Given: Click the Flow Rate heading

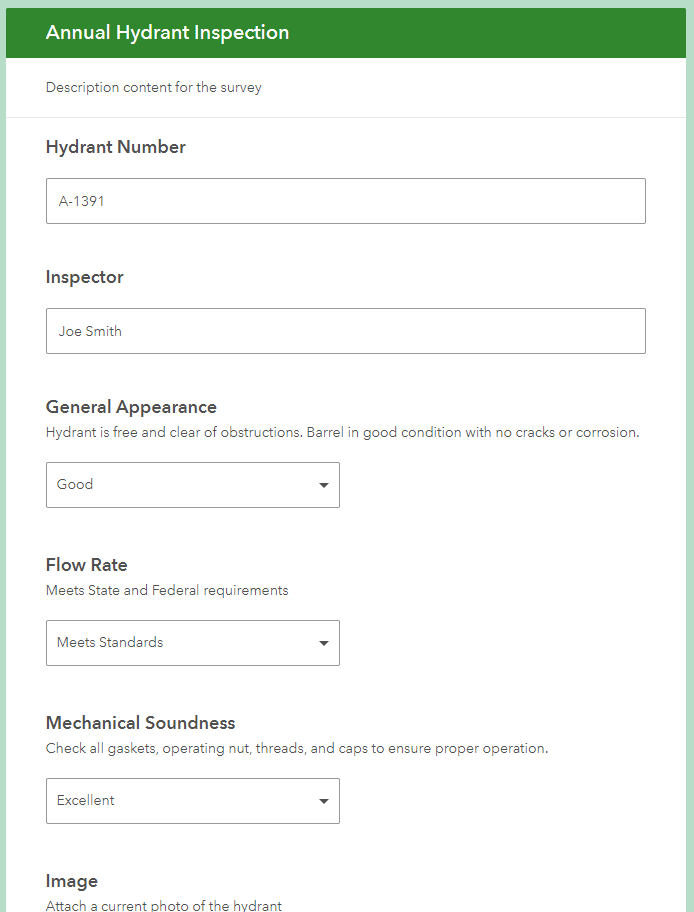Looking at the screenshot, I should [x=87, y=565].
